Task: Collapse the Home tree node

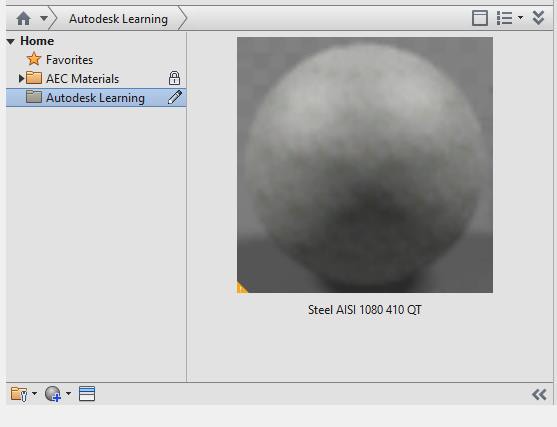Action: 10,42
